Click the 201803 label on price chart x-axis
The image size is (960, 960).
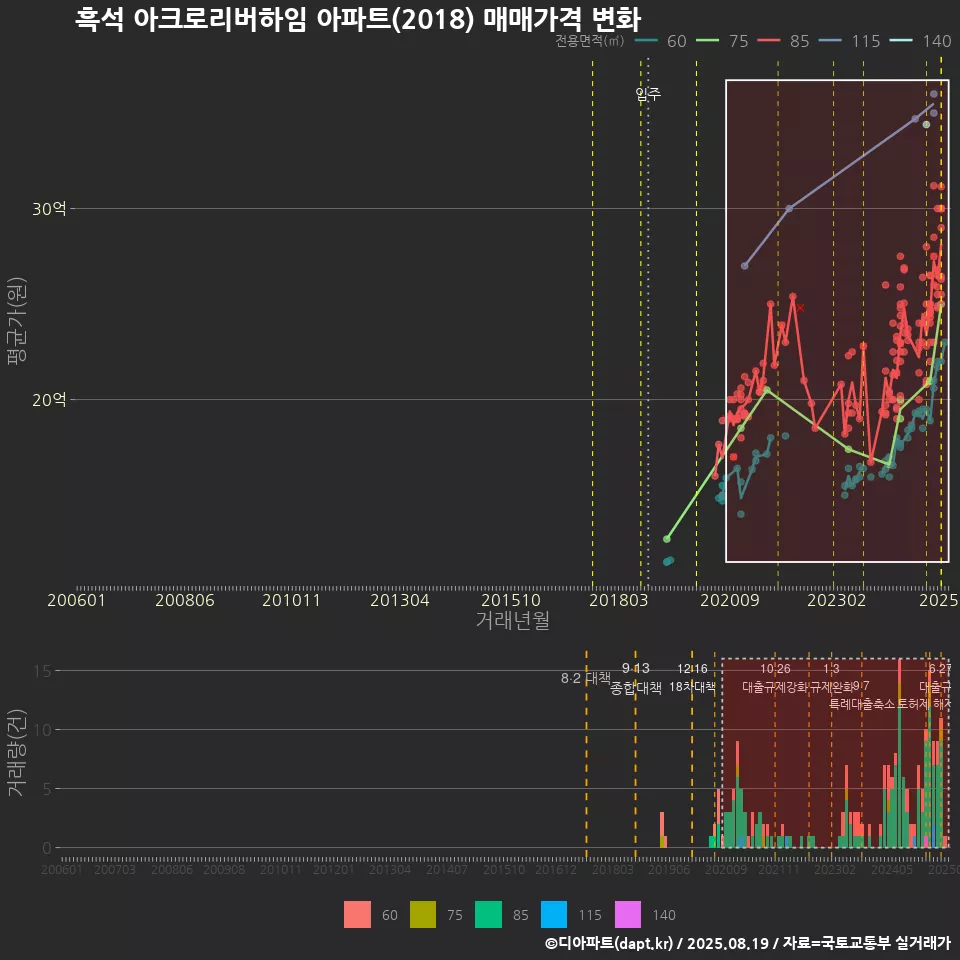click(618, 600)
